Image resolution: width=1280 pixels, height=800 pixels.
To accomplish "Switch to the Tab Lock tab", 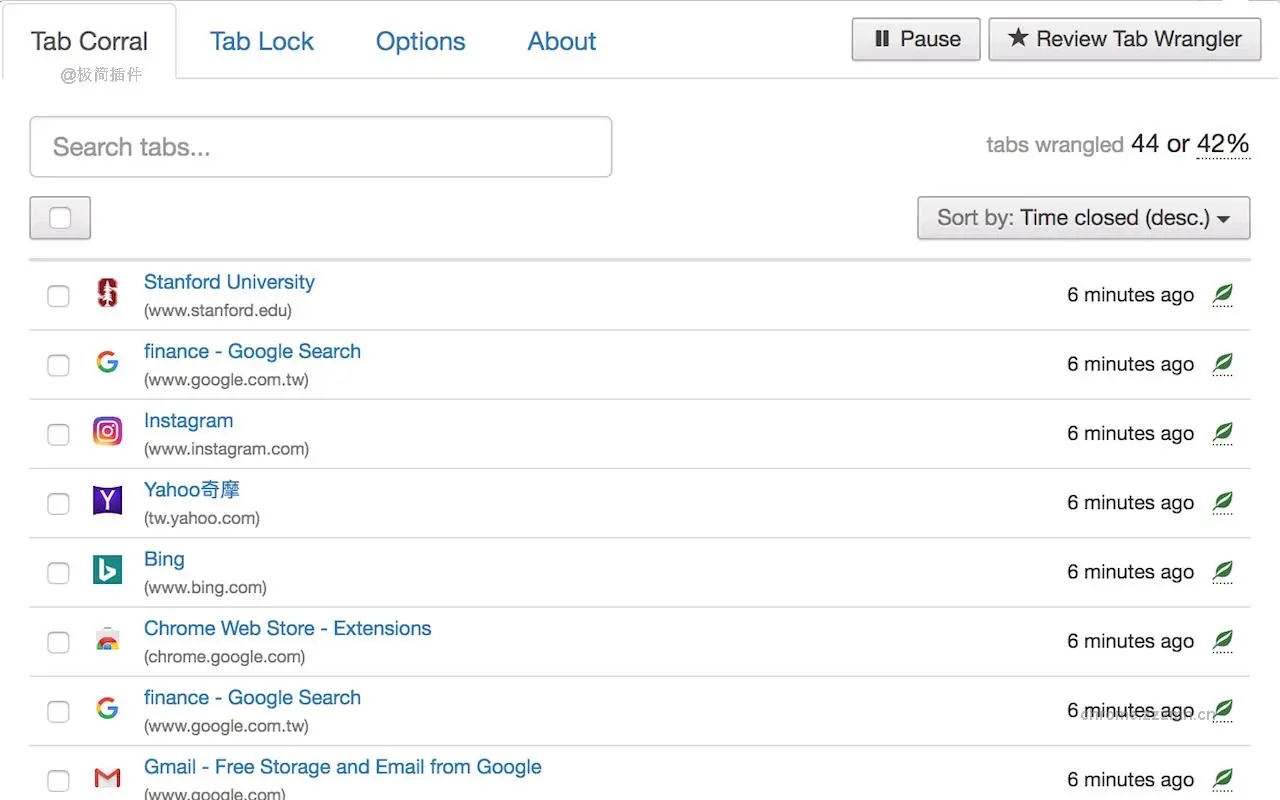I will [262, 42].
